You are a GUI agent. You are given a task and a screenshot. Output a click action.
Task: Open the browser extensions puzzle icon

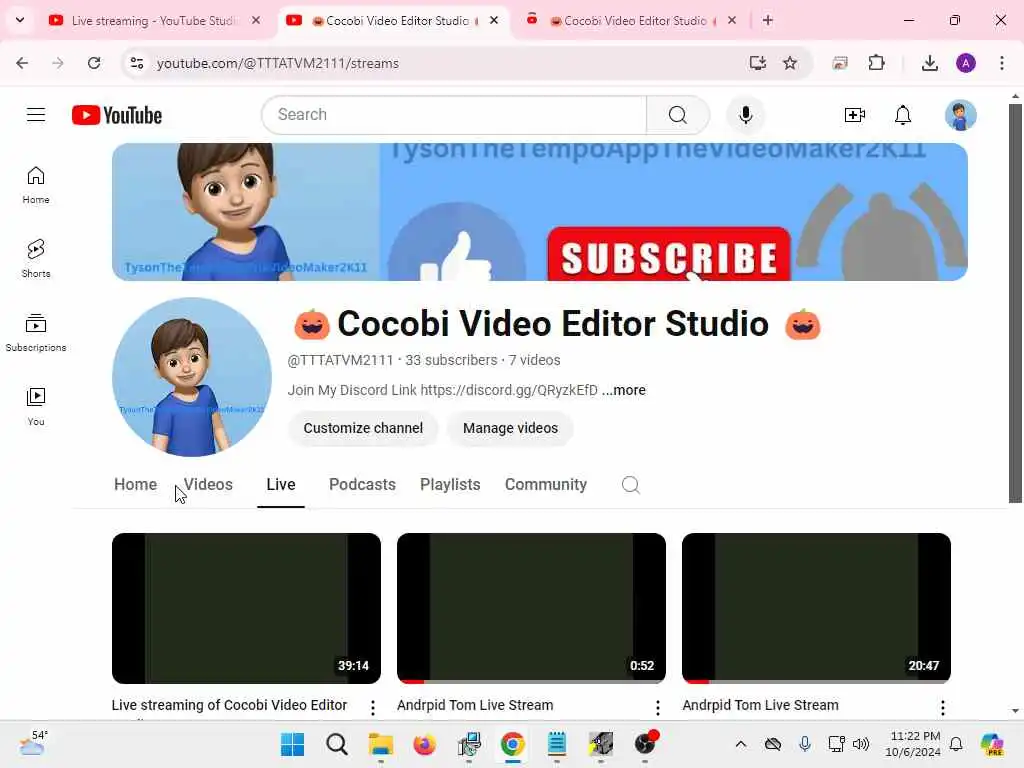coord(876,63)
